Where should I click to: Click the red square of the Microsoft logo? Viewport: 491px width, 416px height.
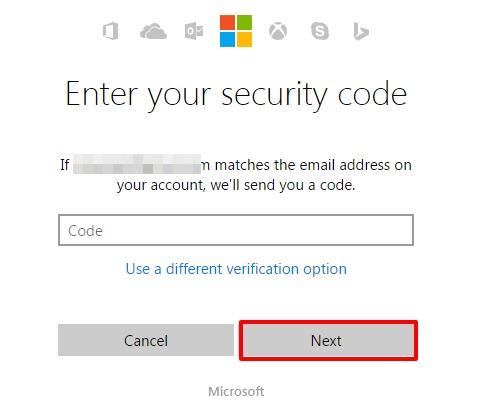tap(227, 22)
